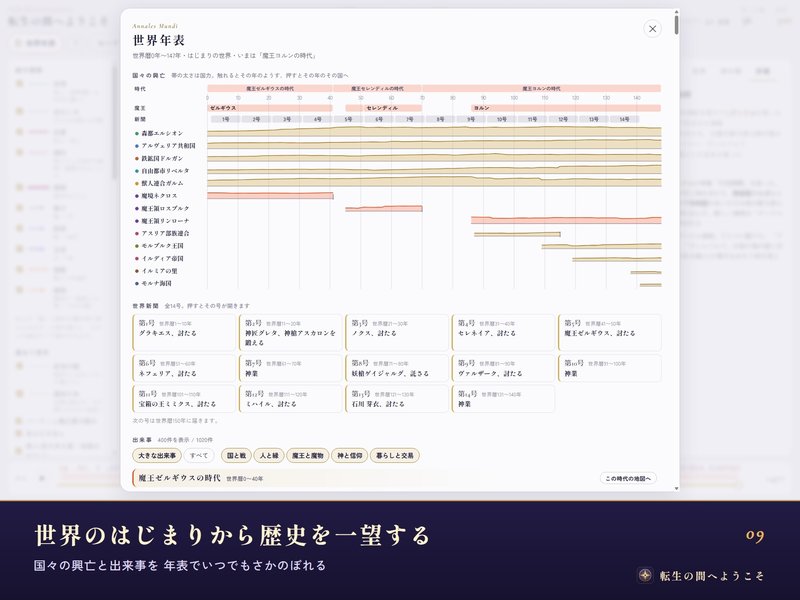Click the 森都エルシオン country label
This screenshot has height=600, width=800.
[162, 133]
